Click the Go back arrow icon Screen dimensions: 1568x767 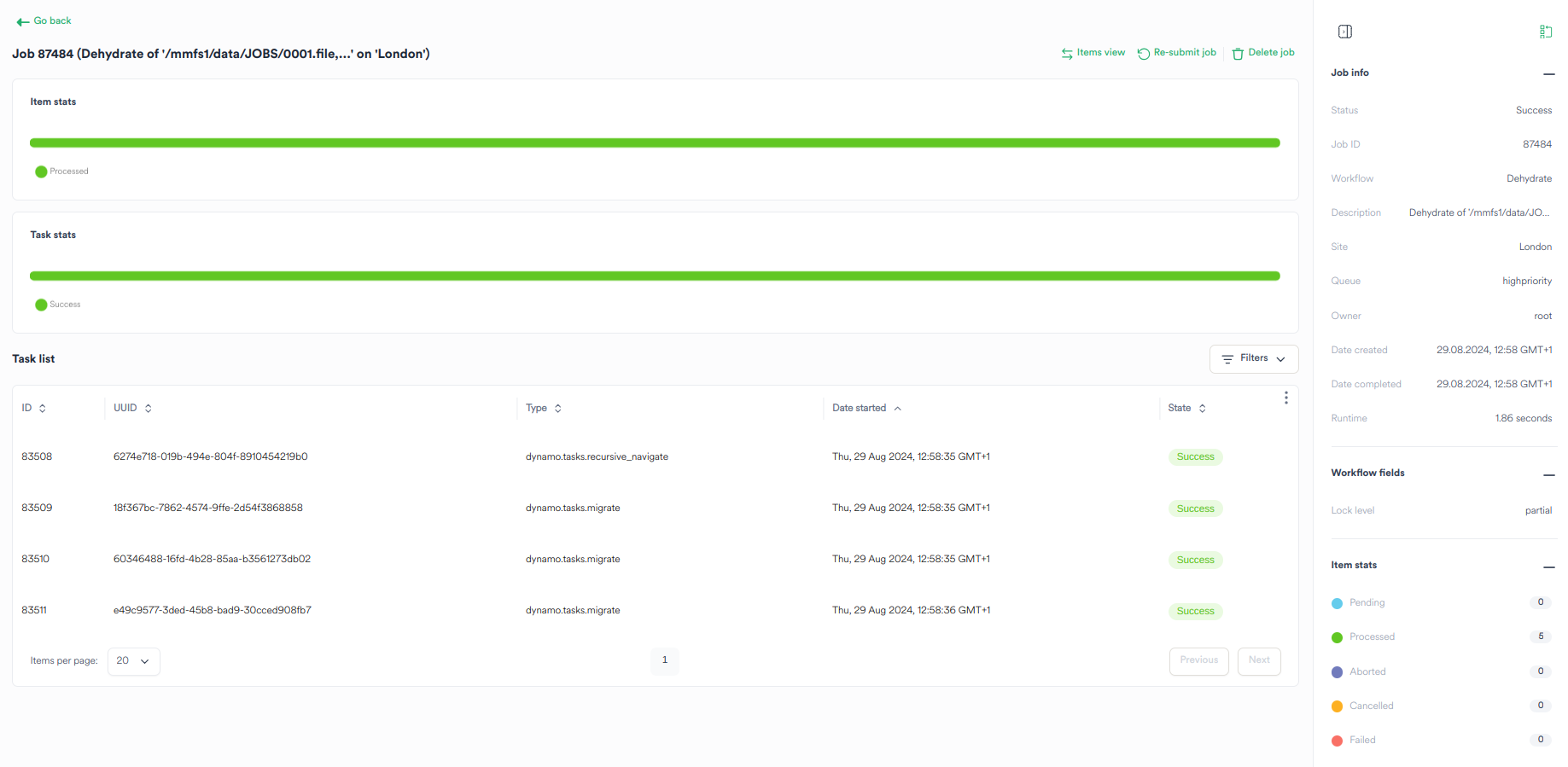click(22, 21)
